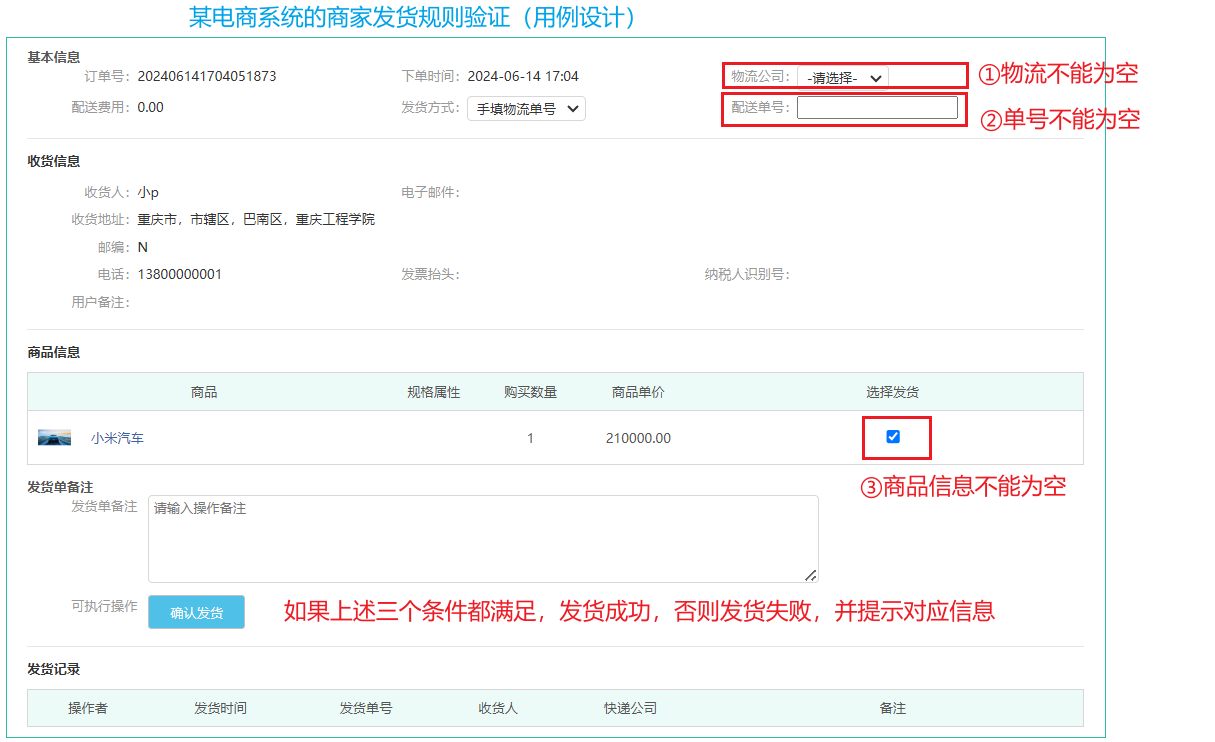This screenshot has width=1215, height=742.
Task: Click the order number 202406141704051873
Action: (207, 76)
